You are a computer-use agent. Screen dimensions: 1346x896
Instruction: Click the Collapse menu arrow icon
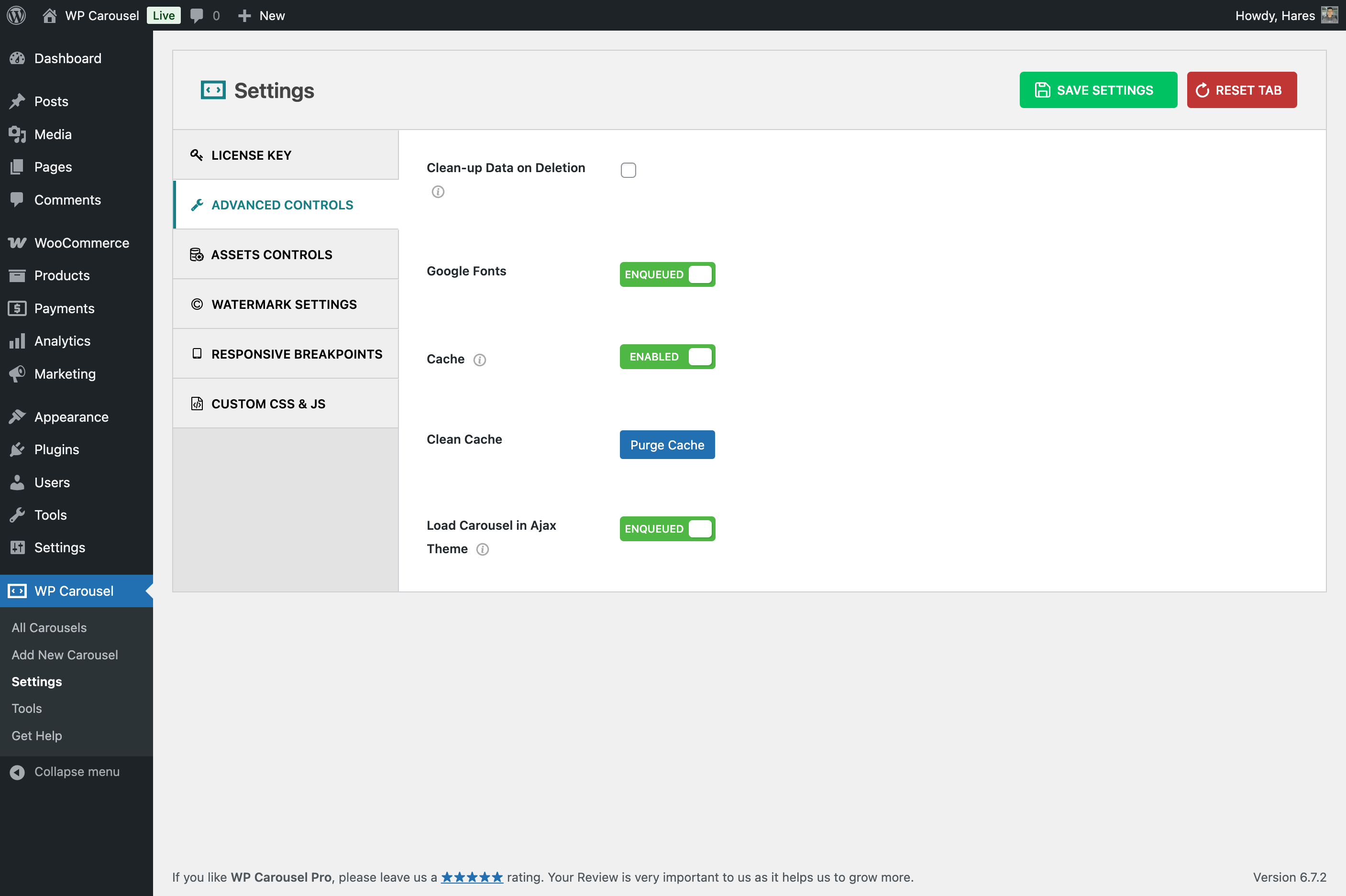(x=17, y=772)
